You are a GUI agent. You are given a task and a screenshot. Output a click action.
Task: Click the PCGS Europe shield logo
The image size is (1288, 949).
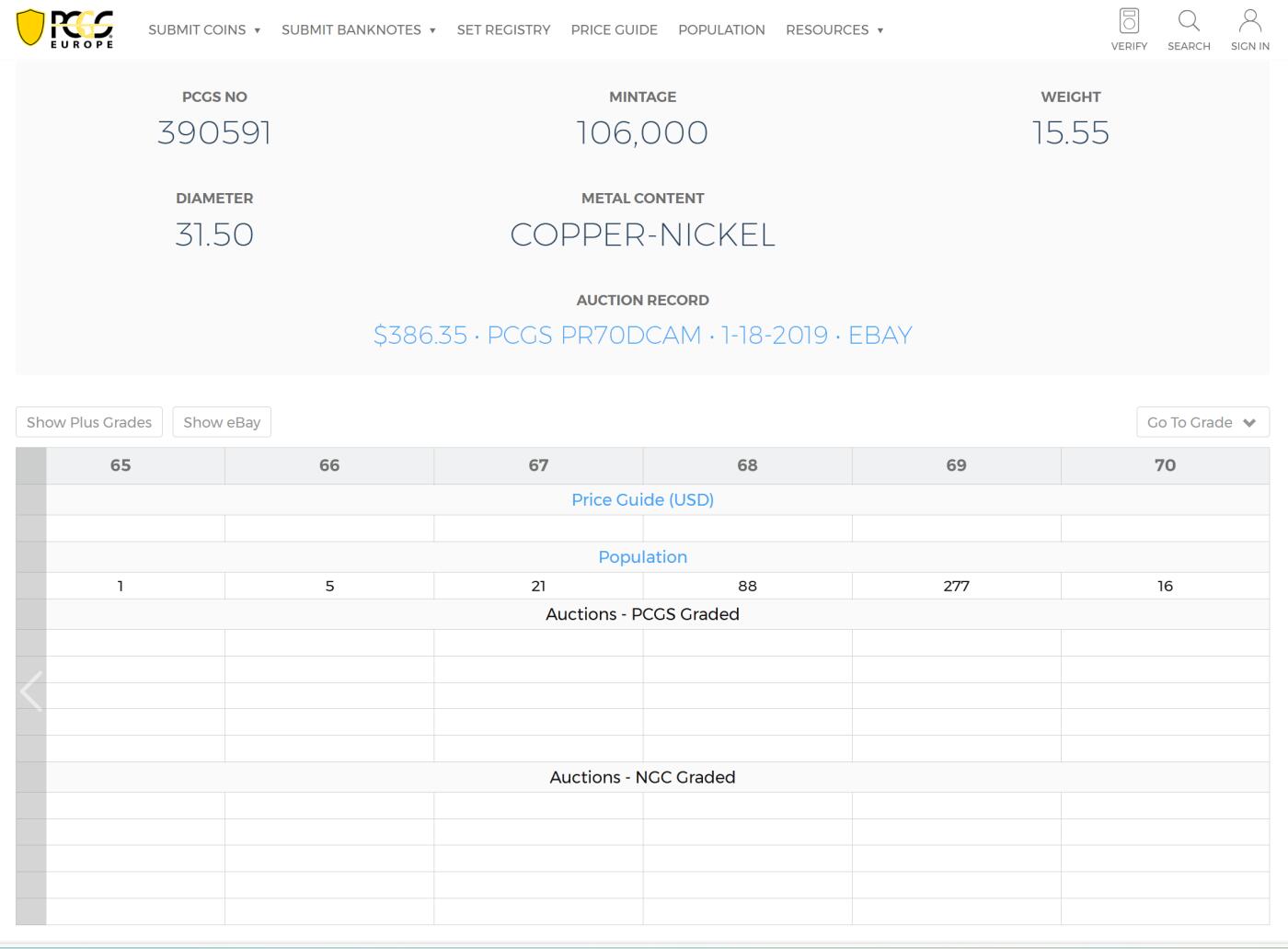(x=64, y=29)
